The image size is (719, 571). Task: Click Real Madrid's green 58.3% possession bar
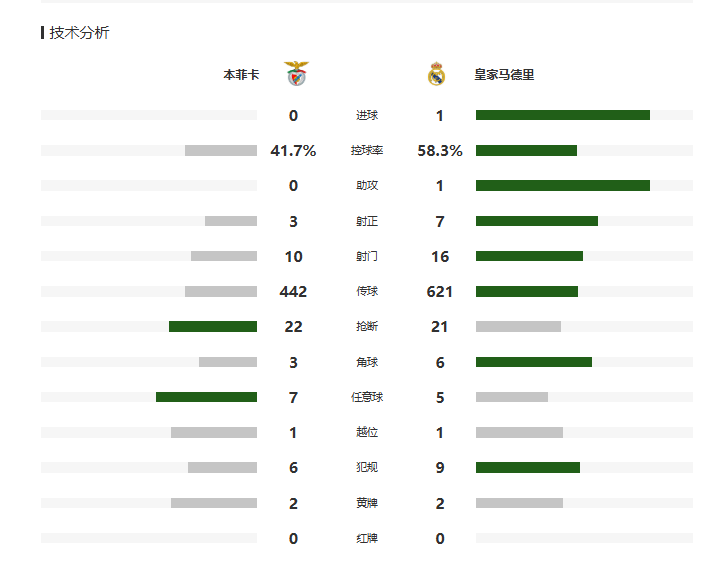point(526,151)
